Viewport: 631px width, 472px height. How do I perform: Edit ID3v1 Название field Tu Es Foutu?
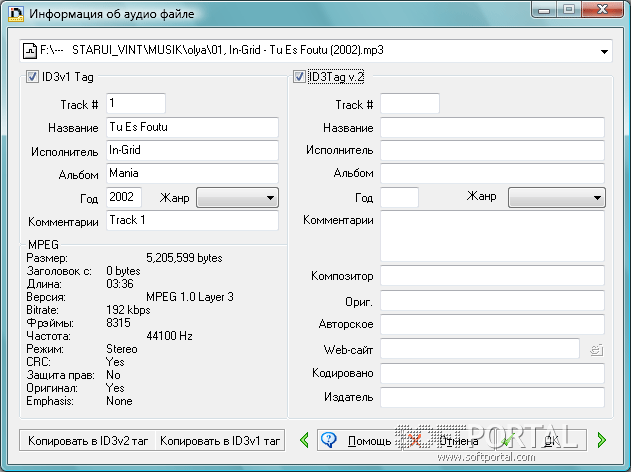tap(192, 127)
